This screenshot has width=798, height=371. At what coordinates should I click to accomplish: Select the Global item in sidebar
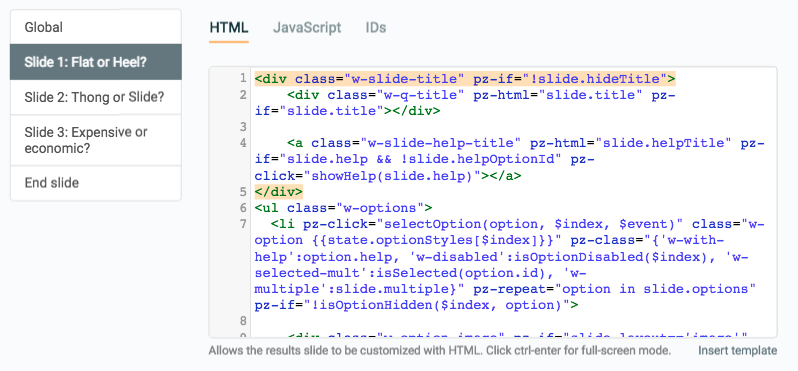tap(96, 27)
